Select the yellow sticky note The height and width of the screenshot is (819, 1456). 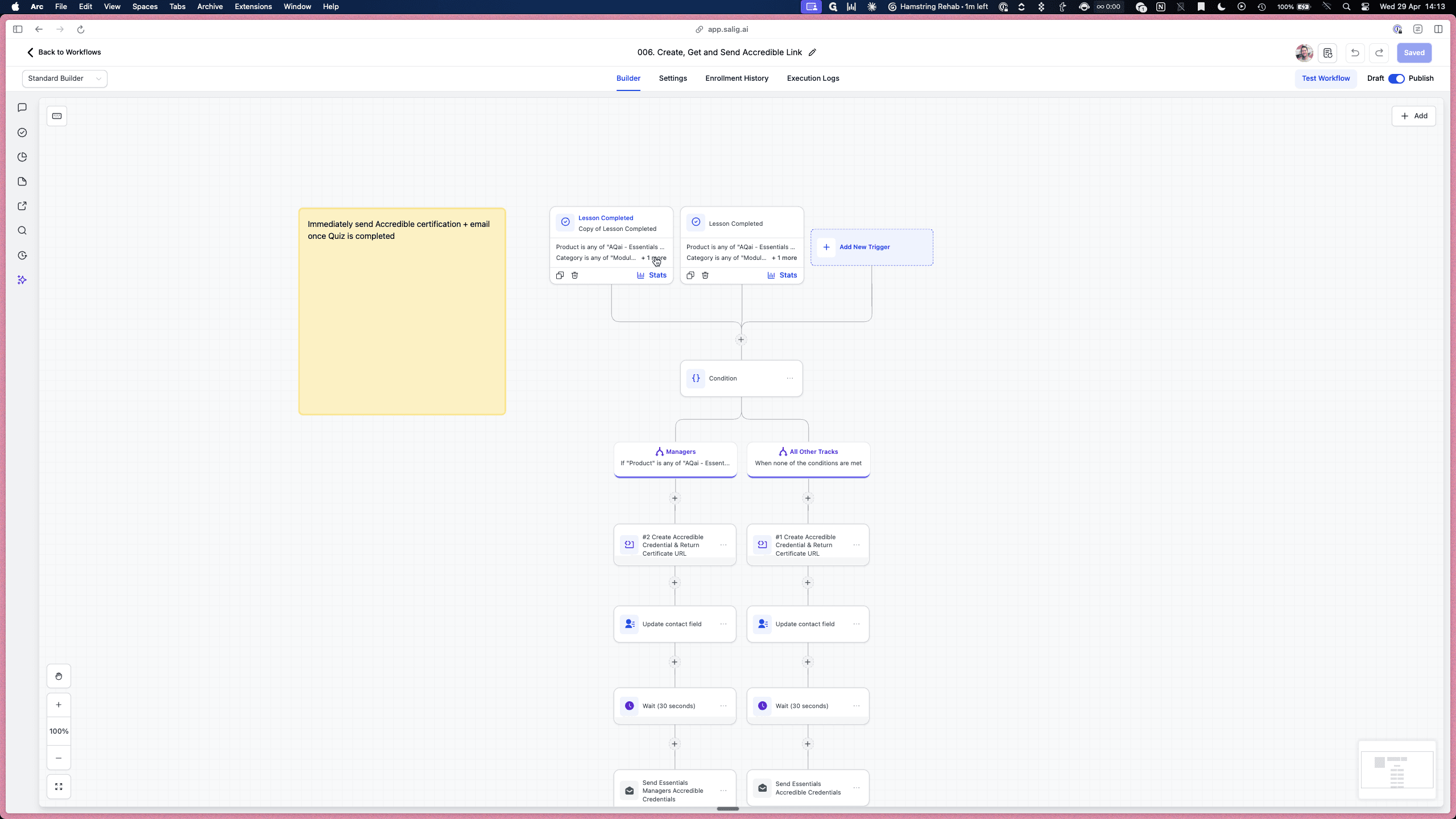pos(402,312)
